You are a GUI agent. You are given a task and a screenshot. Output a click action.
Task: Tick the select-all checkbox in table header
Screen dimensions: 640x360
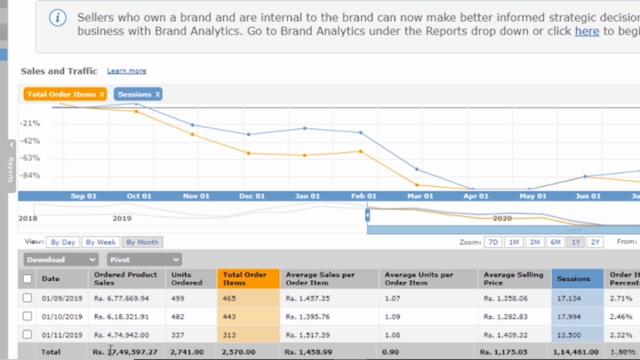coord(27,279)
